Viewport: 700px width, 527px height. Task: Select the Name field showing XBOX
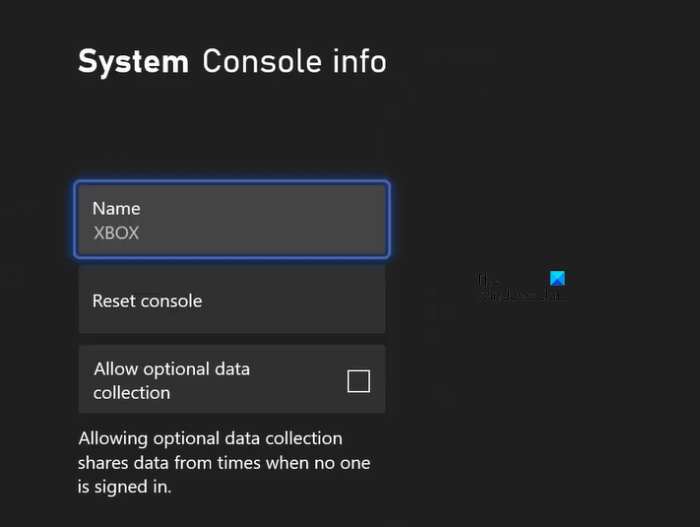coord(232,219)
